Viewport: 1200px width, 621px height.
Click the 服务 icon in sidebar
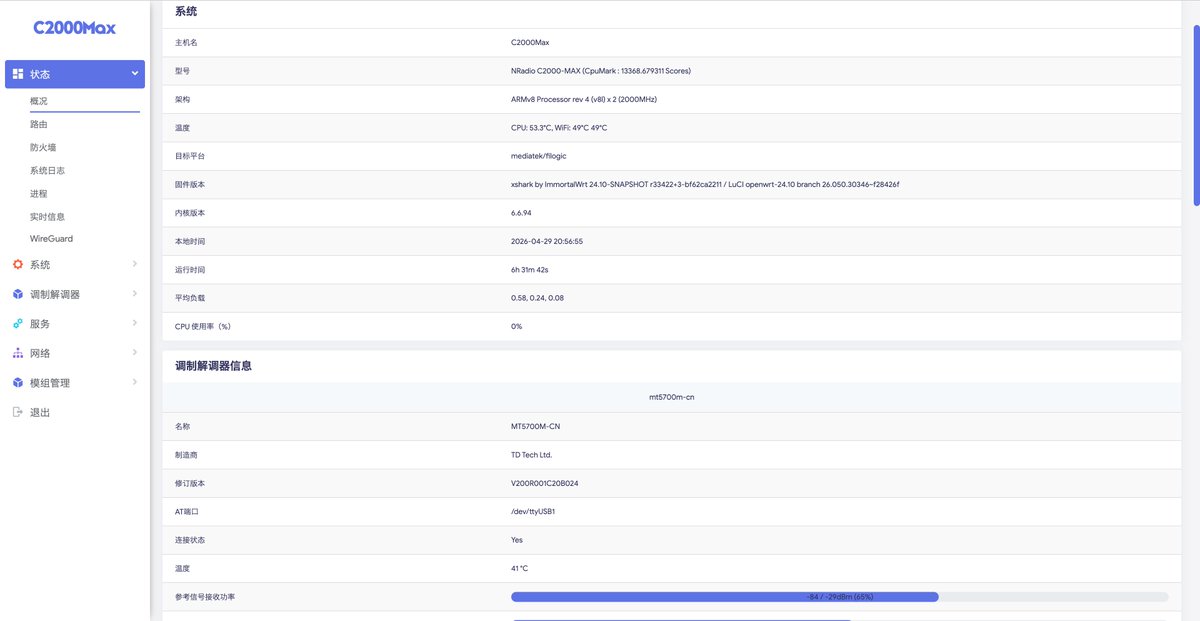18,324
